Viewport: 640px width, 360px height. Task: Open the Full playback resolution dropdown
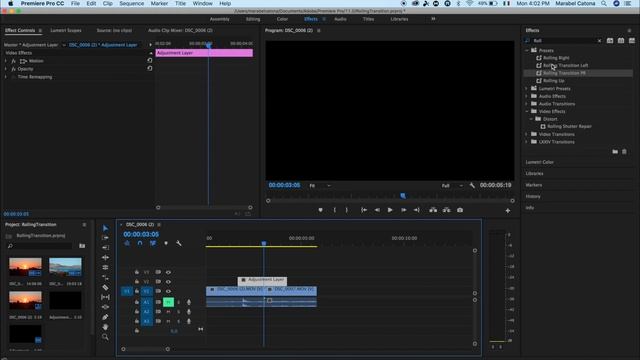pyautogui.click(x=452, y=186)
